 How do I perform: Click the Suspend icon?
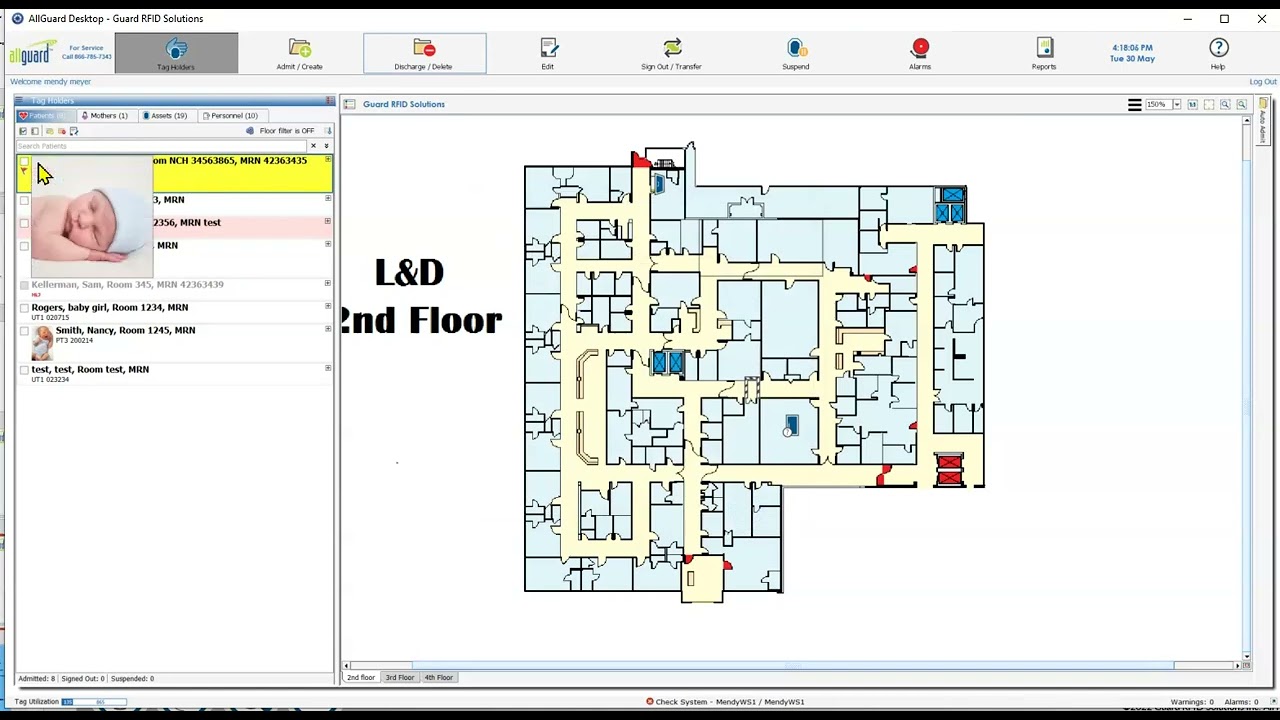click(796, 48)
